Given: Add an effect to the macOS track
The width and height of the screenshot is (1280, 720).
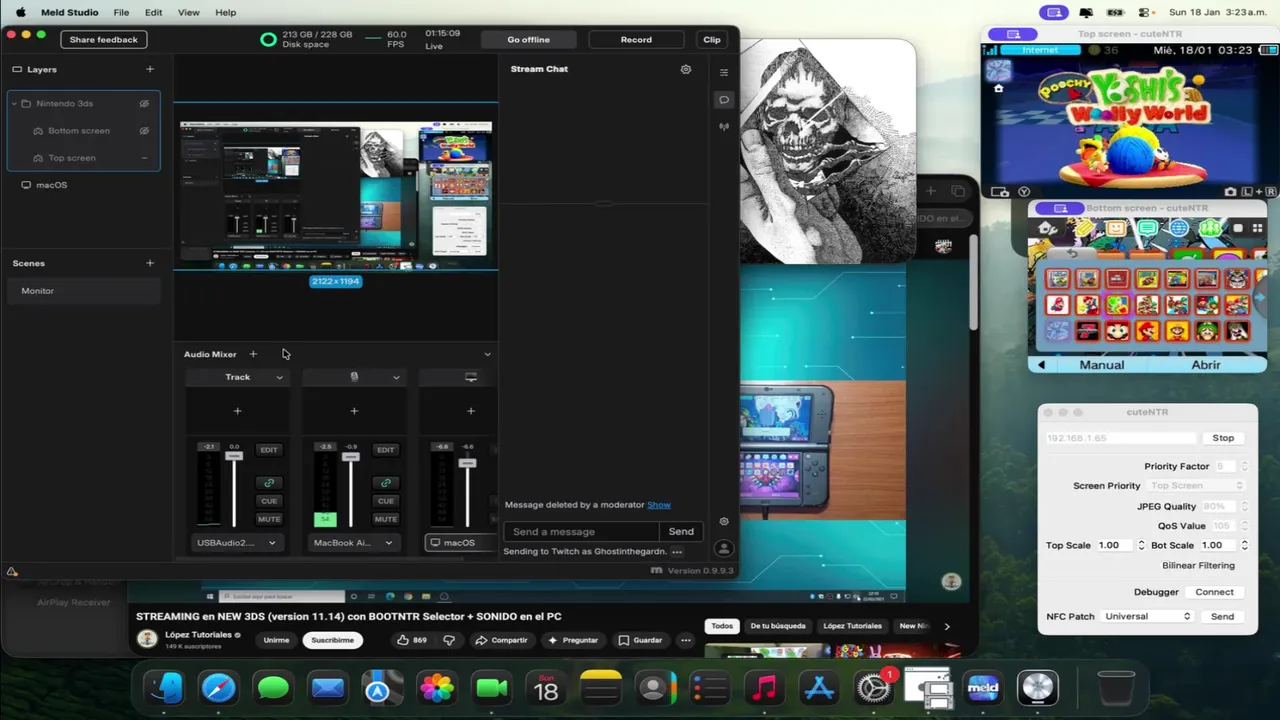Looking at the screenshot, I should (x=471, y=411).
